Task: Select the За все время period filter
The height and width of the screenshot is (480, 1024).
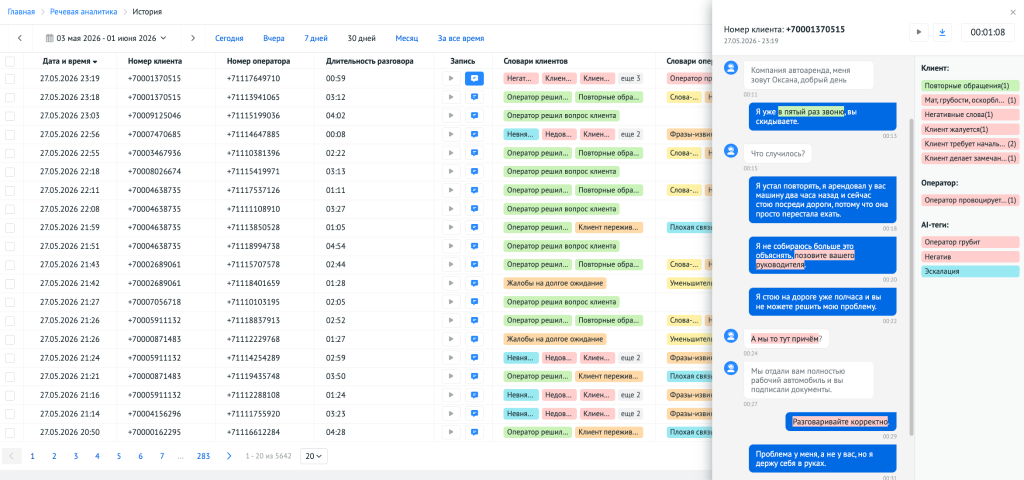Action: tap(461, 39)
